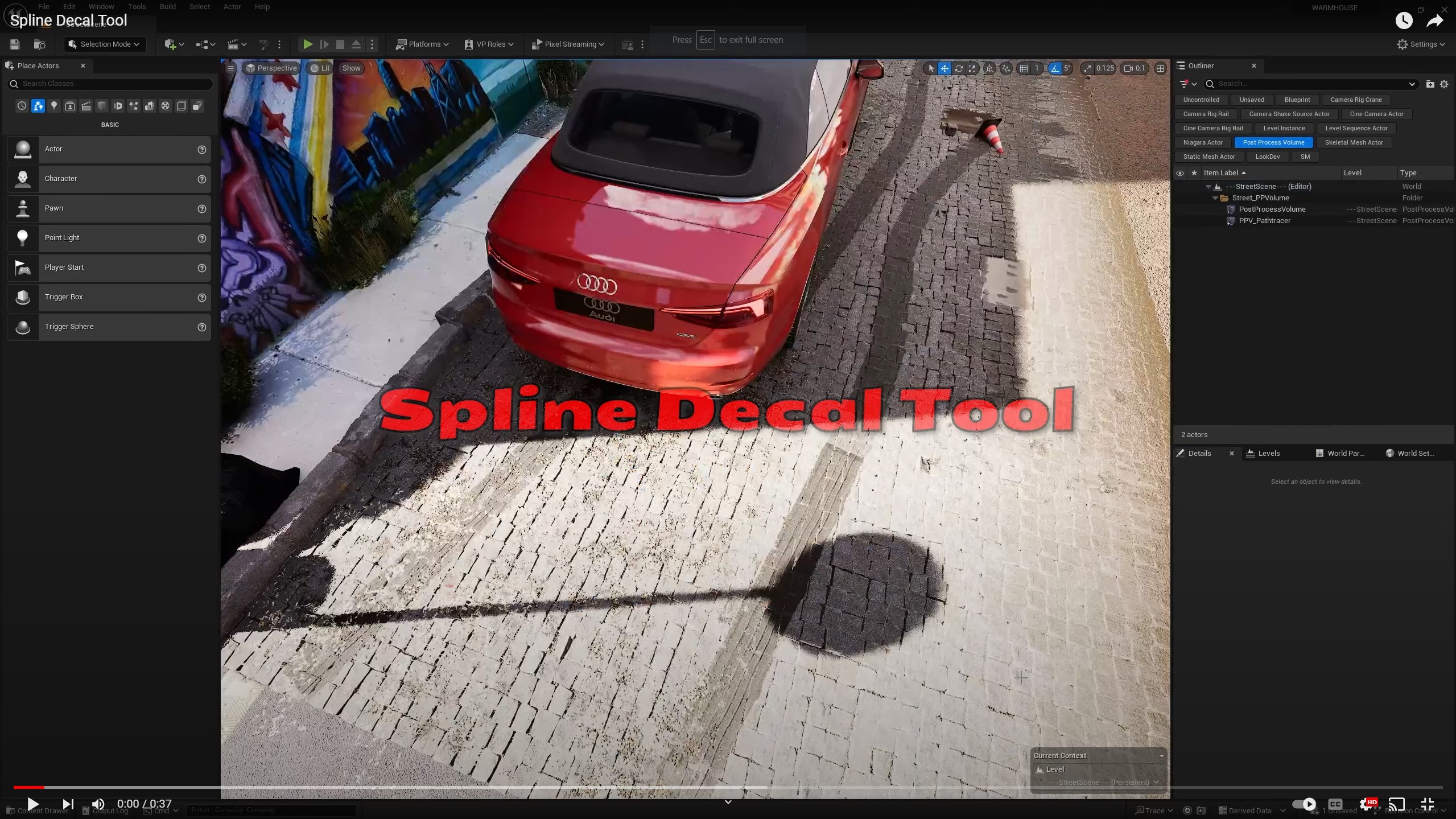Expand the Platforms dropdown

coord(422,44)
